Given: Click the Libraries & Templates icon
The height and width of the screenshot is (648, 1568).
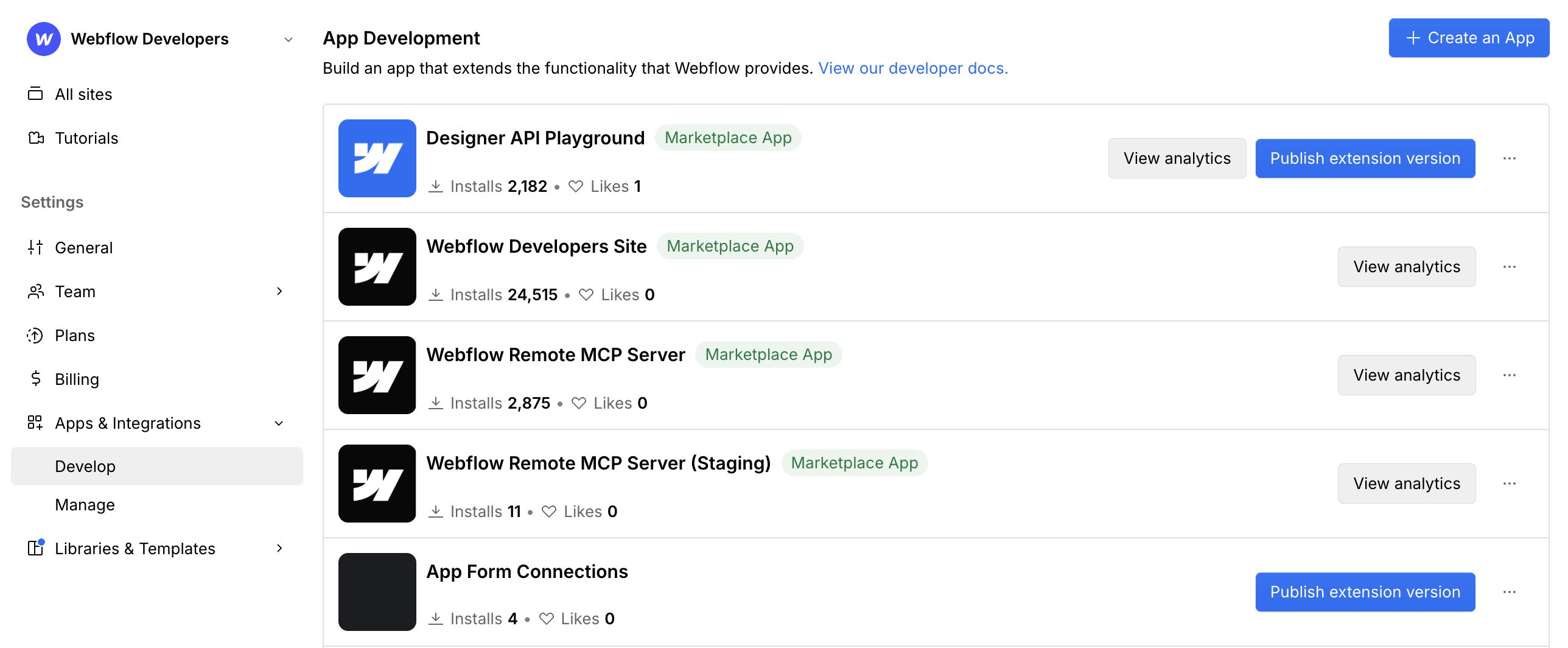Looking at the screenshot, I should click(x=35, y=548).
